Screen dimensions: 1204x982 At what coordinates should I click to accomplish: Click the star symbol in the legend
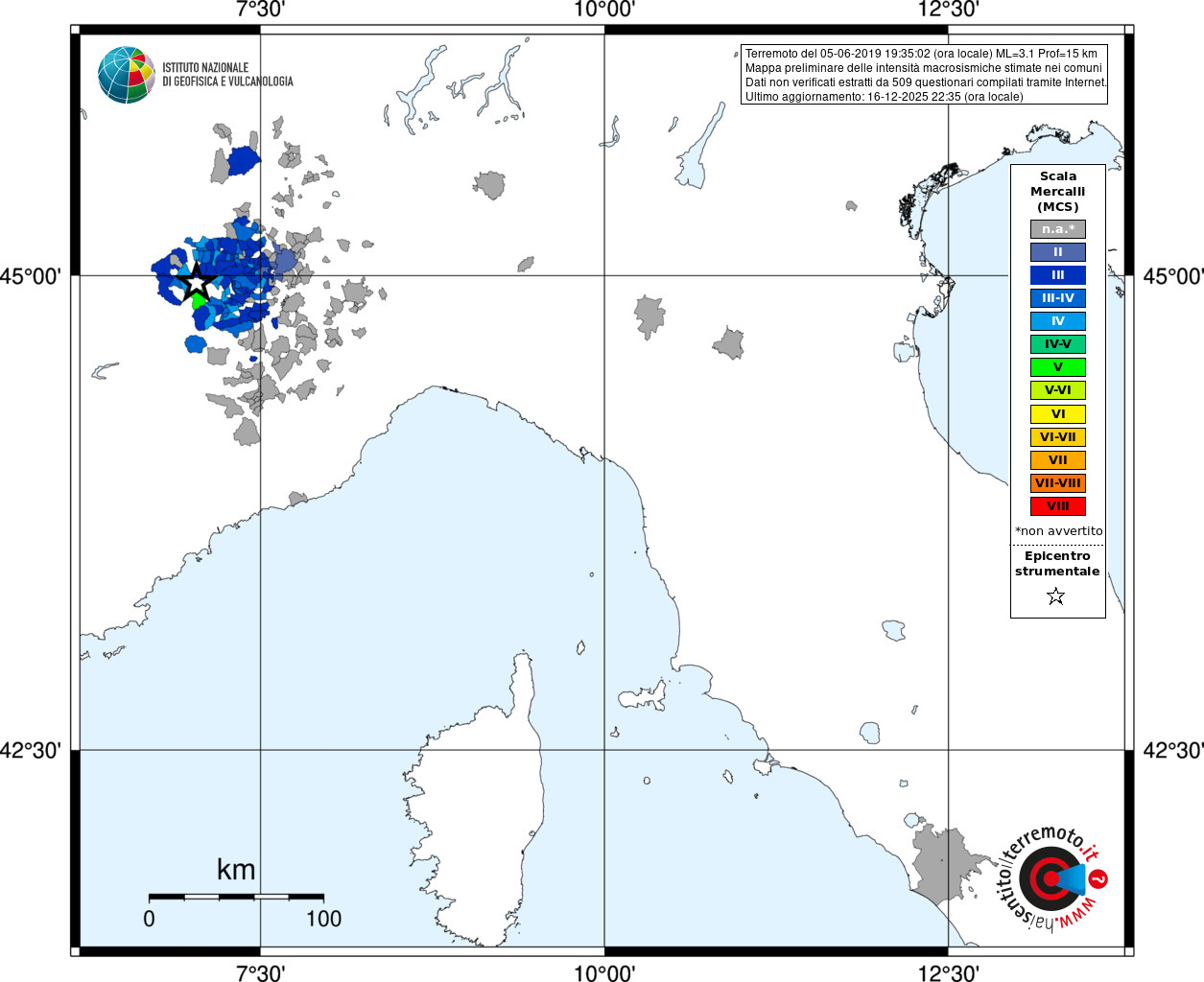click(1056, 596)
